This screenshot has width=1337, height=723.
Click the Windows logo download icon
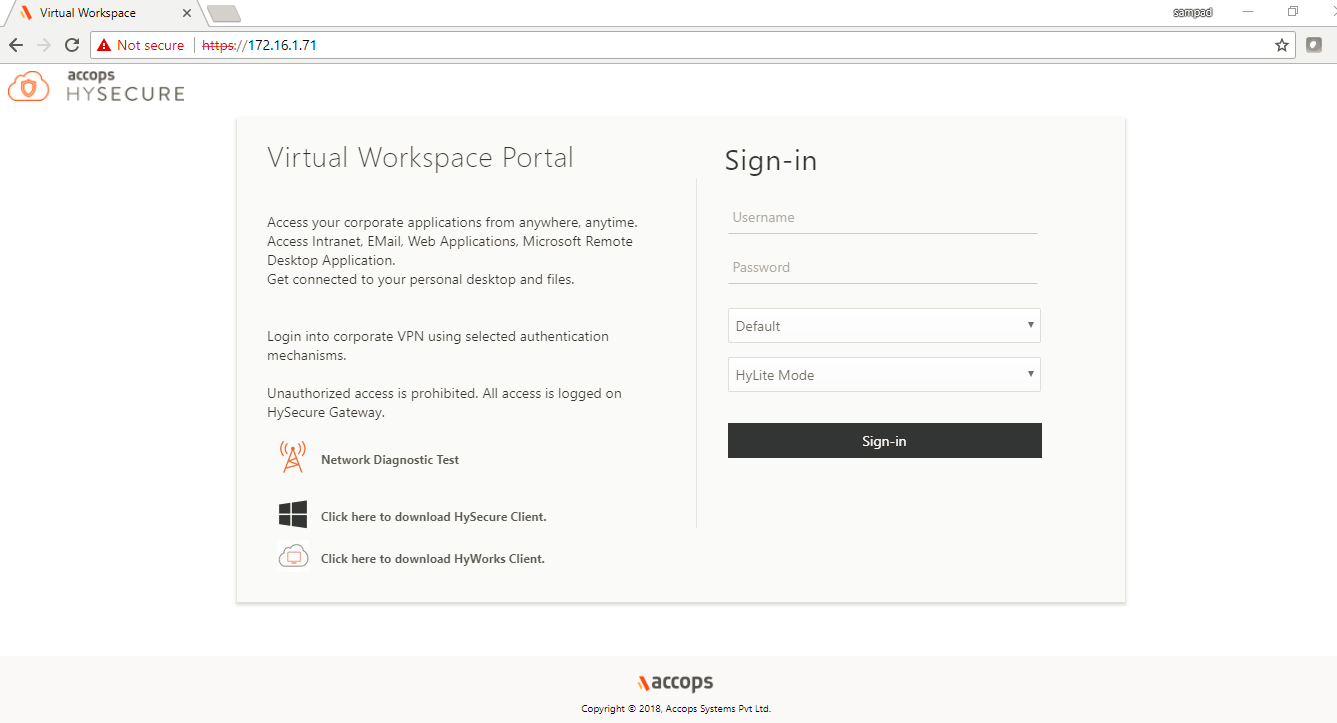click(x=293, y=515)
